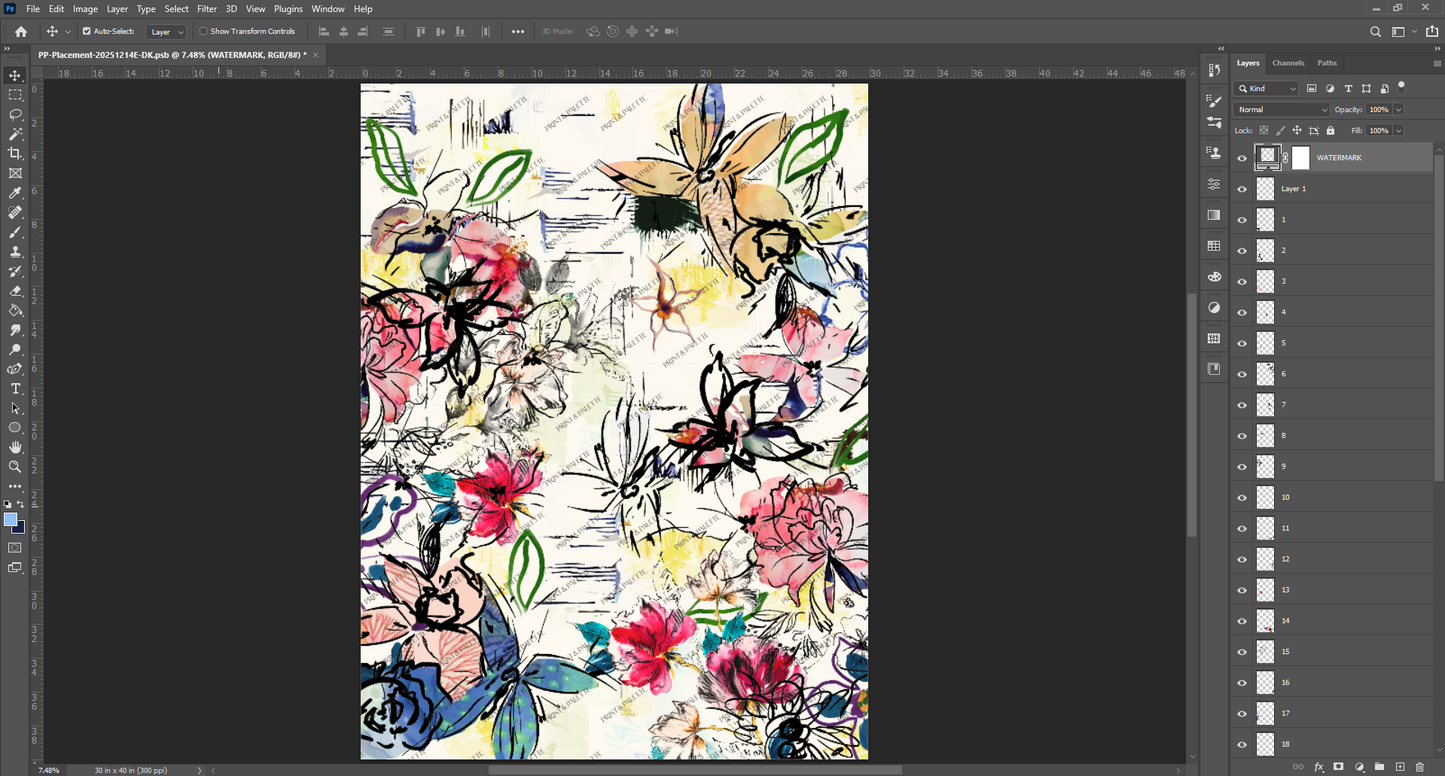Open the layer filter Kind dropdown

tap(1266, 89)
